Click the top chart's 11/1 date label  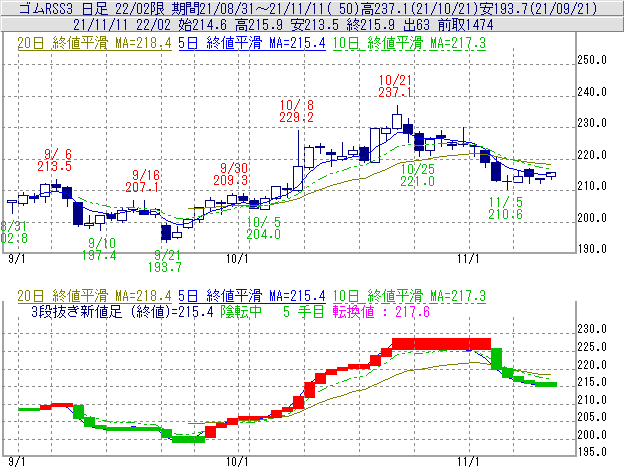(x=468, y=259)
